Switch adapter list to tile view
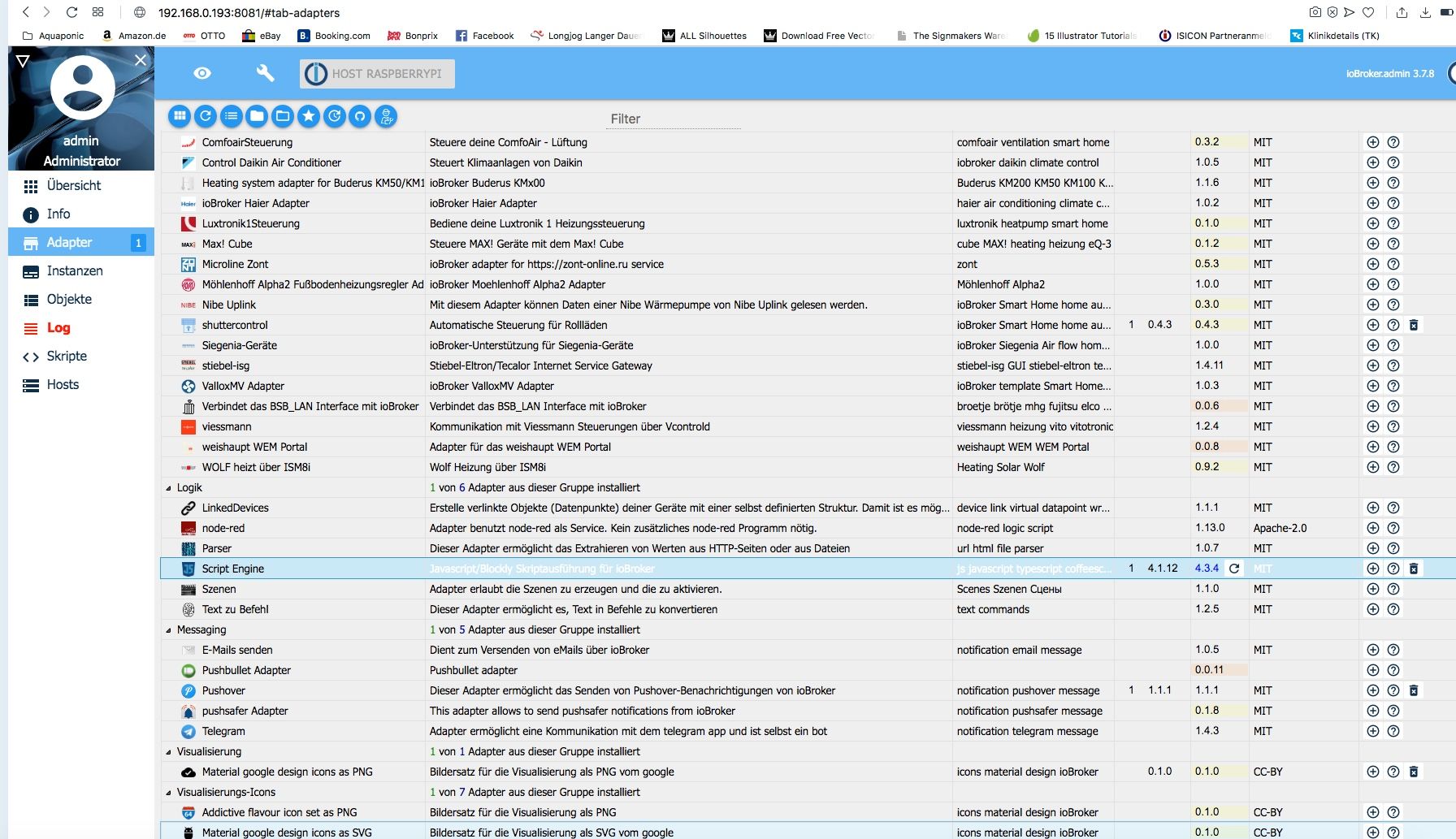 pyautogui.click(x=180, y=116)
